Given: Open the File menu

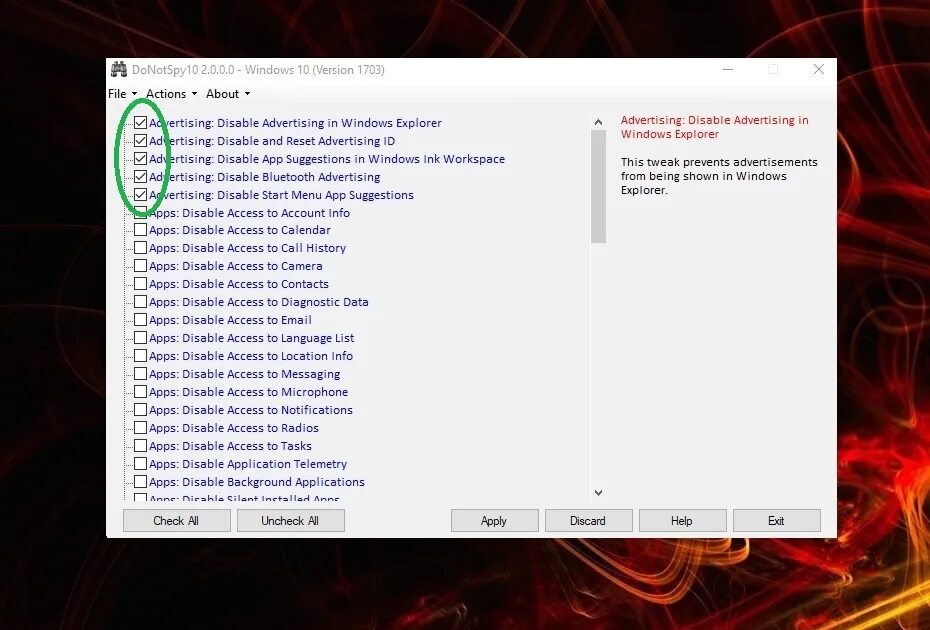Looking at the screenshot, I should coord(122,94).
